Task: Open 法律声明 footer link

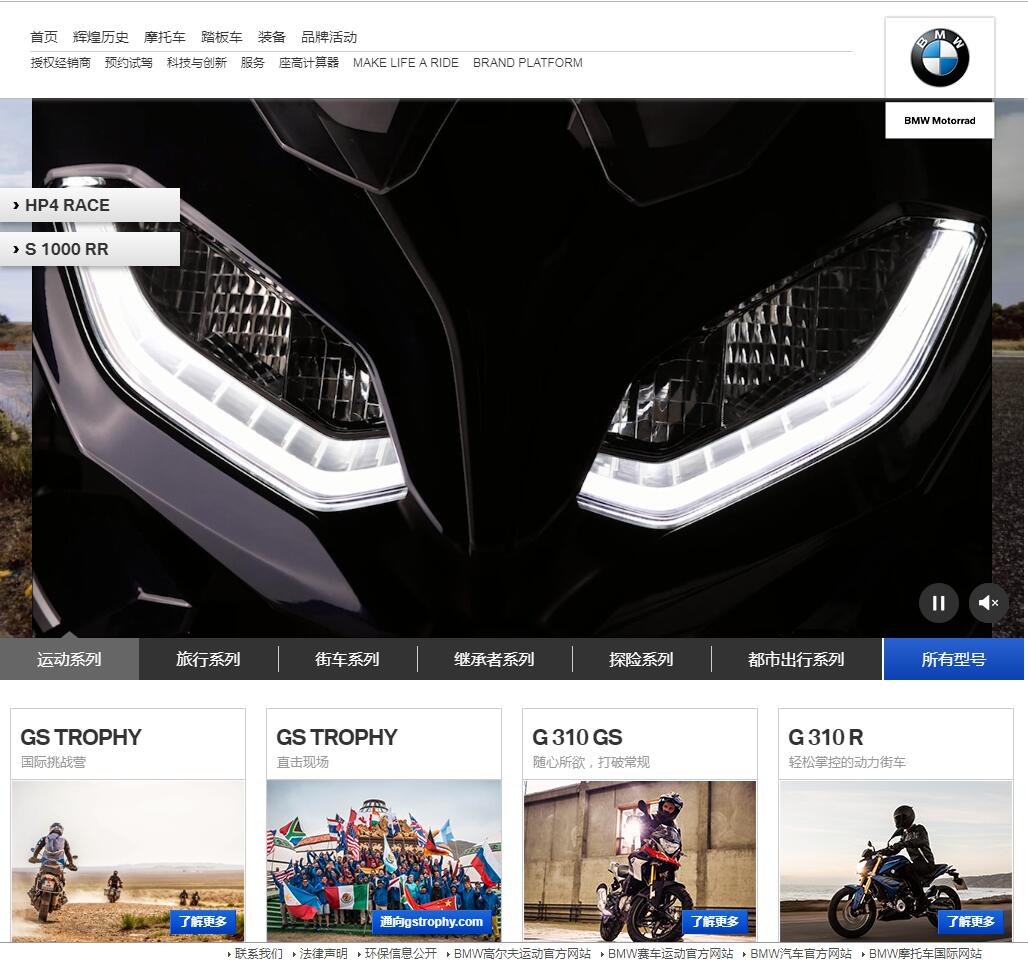Action: (323, 954)
